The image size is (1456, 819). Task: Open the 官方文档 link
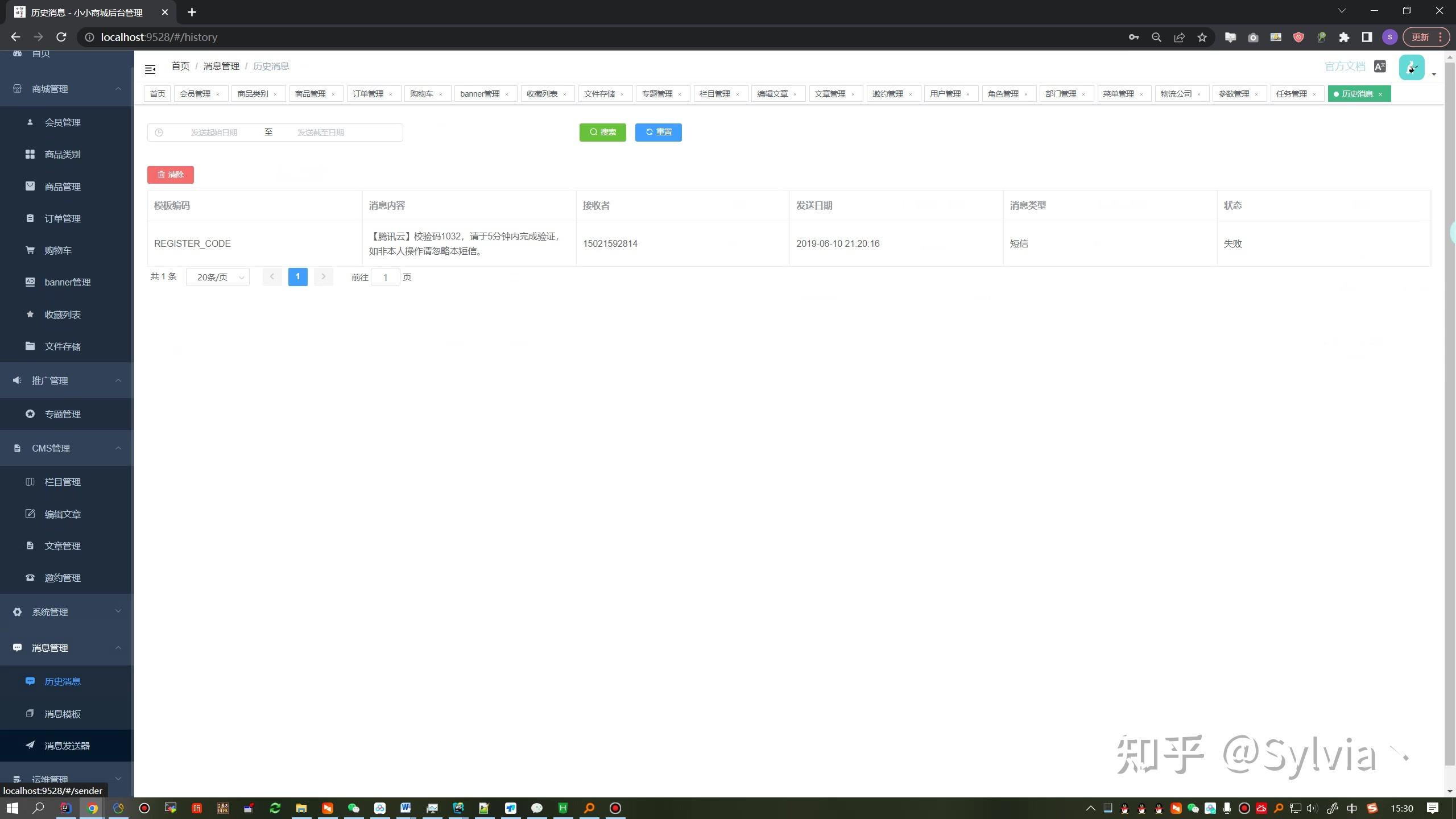1344,67
